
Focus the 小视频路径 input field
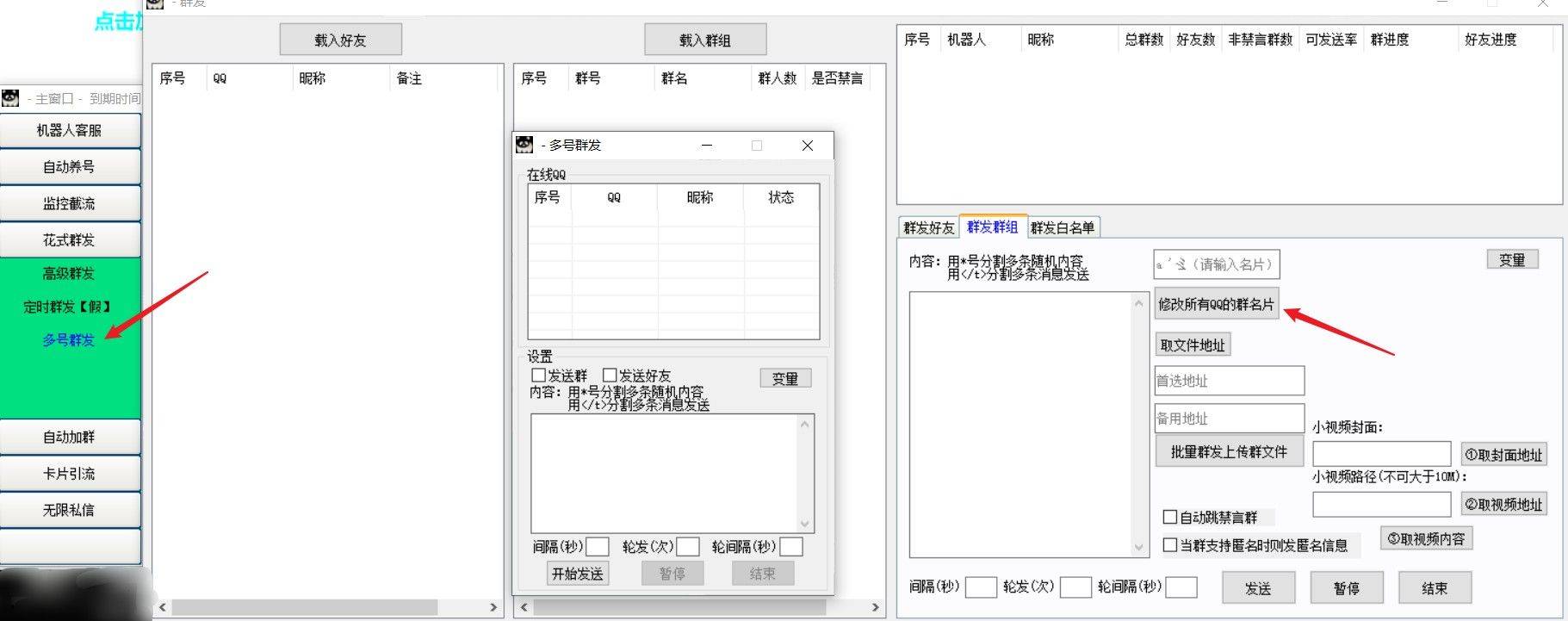tap(1382, 504)
